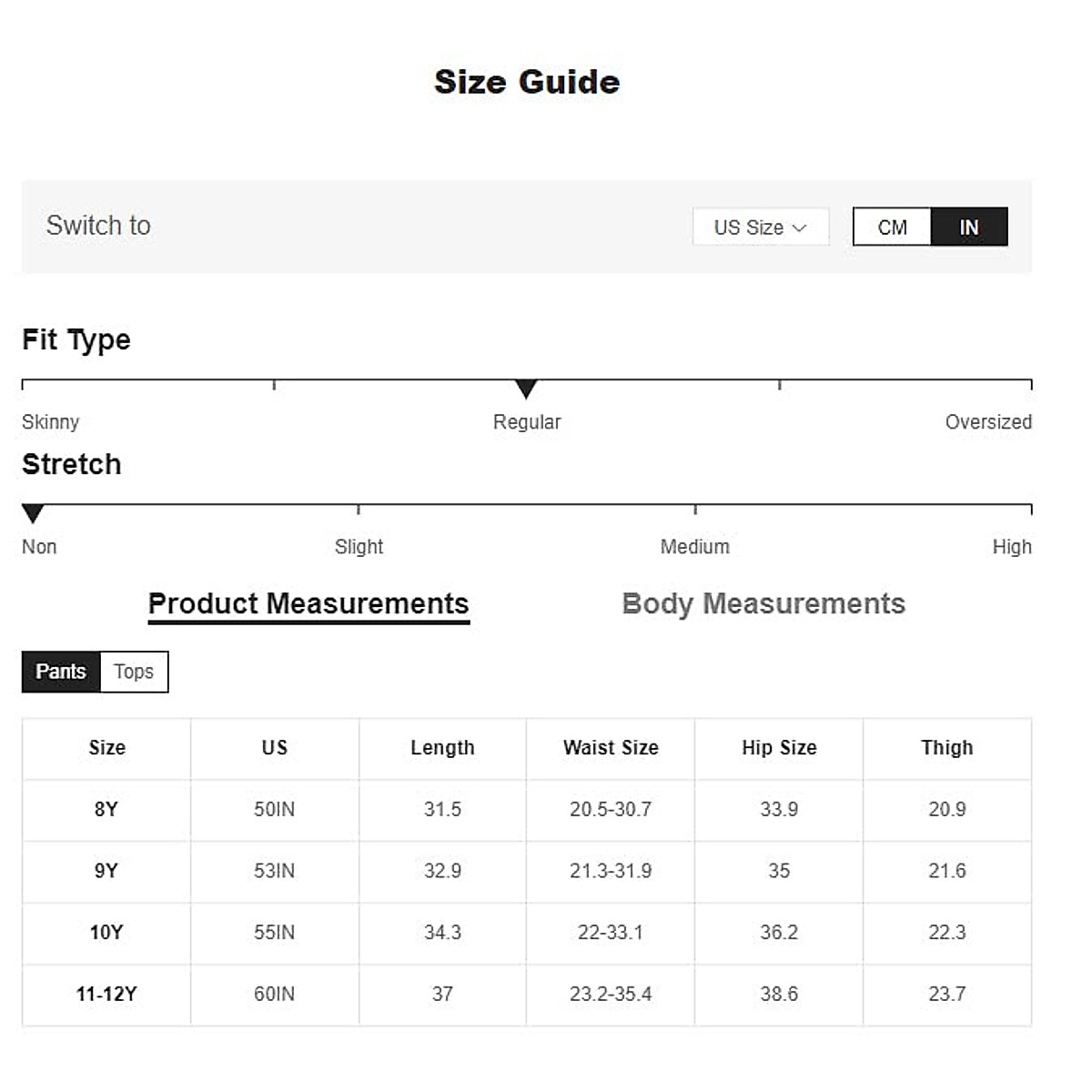Image resolution: width=1092 pixels, height=1092 pixels.
Task: Show the Tops measurements
Action: (134, 672)
